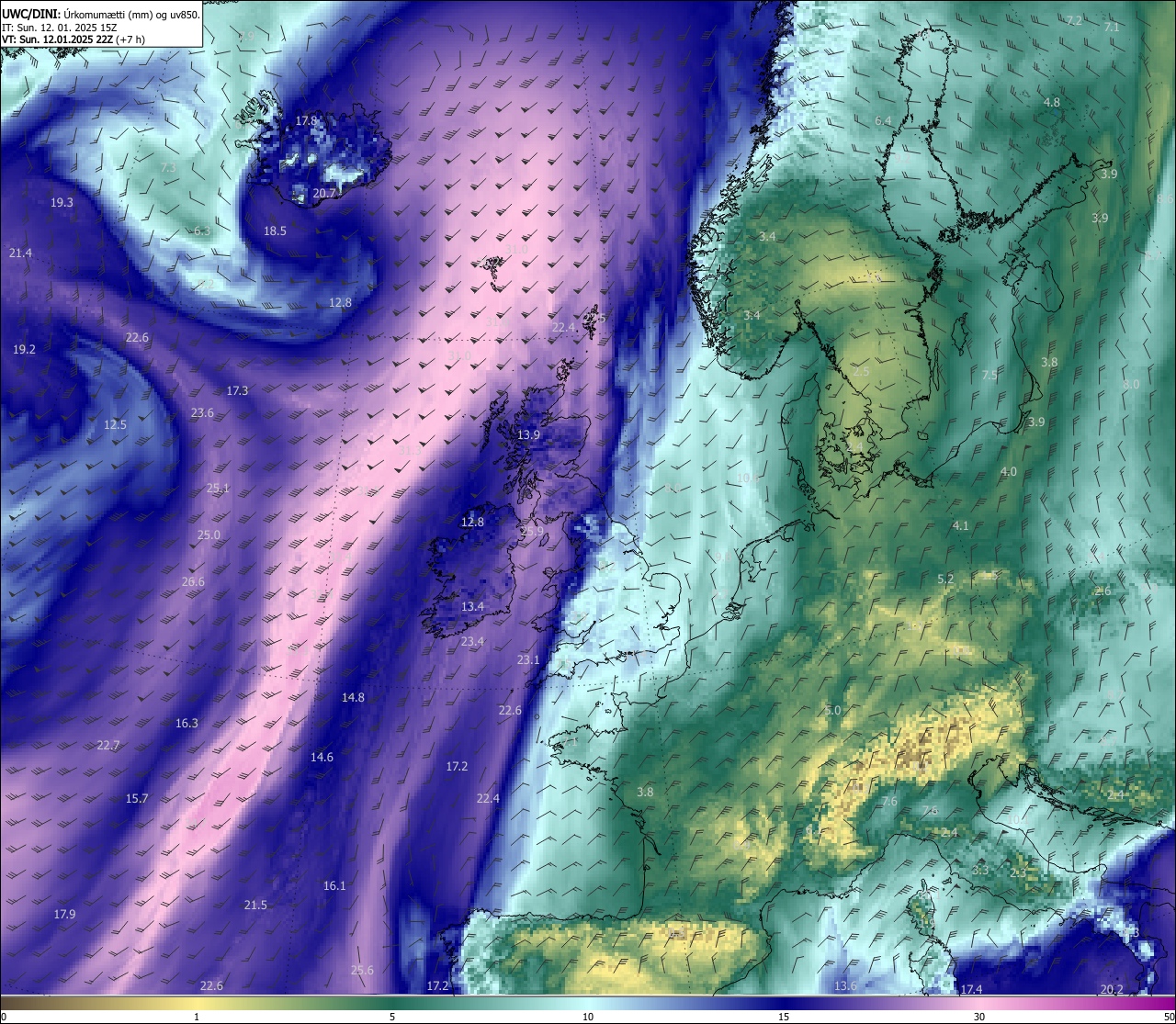The width and height of the screenshot is (1176, 1024).
Task: Click the 23.1 value near Cornwall
Action: pos(528,660)
